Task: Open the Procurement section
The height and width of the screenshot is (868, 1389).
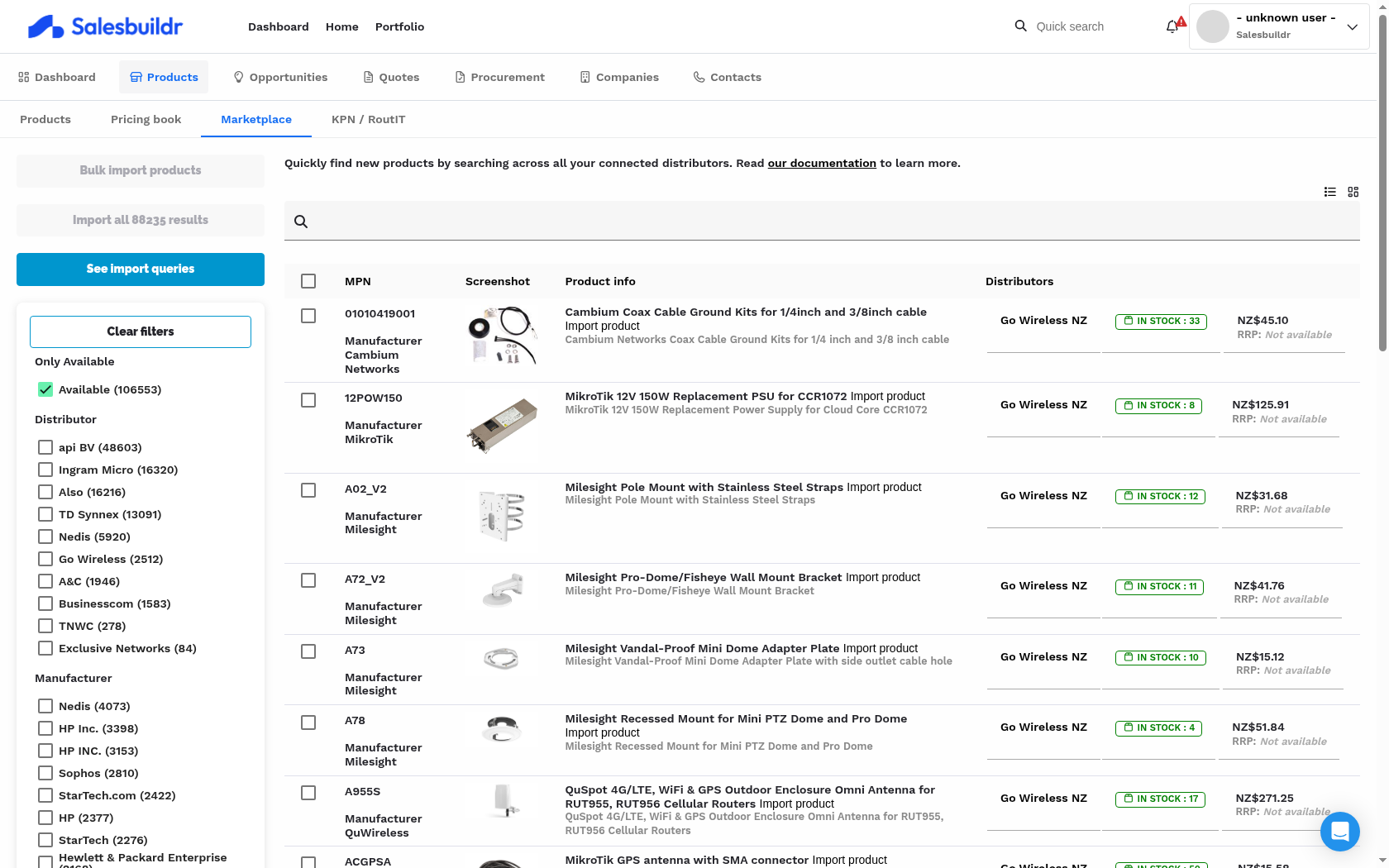Action: 500,77
